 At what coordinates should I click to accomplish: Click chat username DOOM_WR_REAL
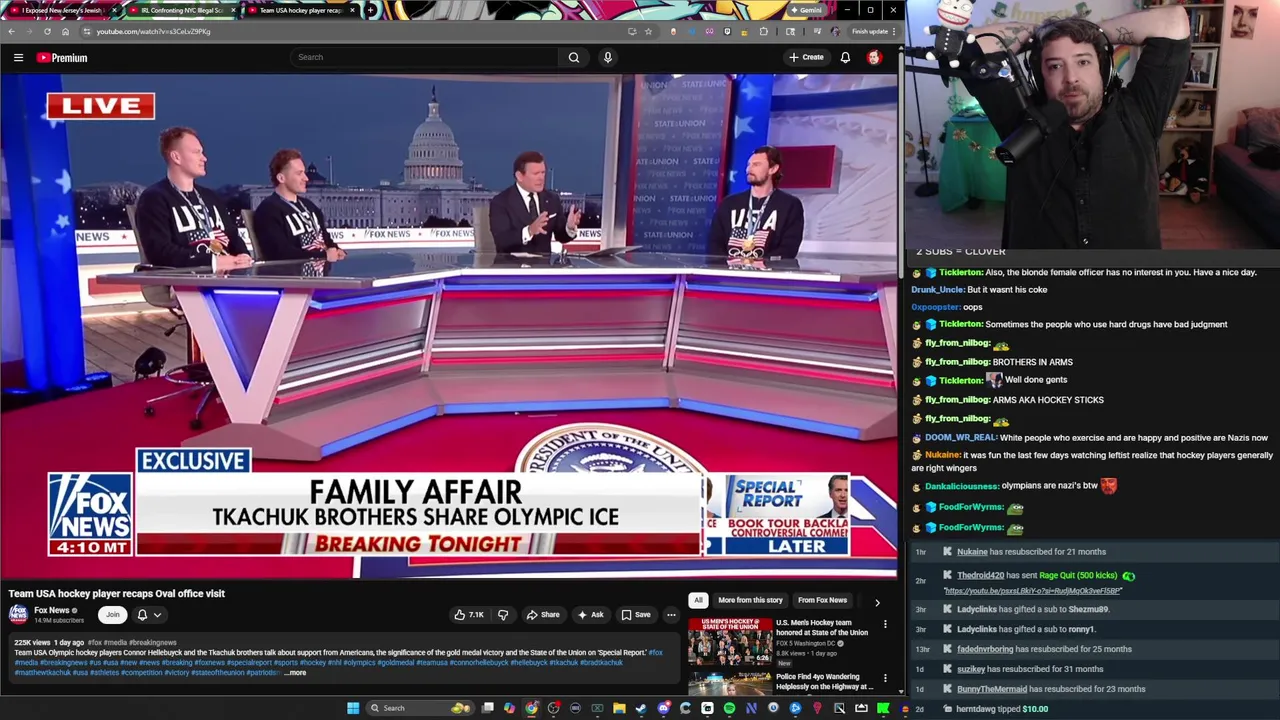pyautogui.click(x=961, y=438)
